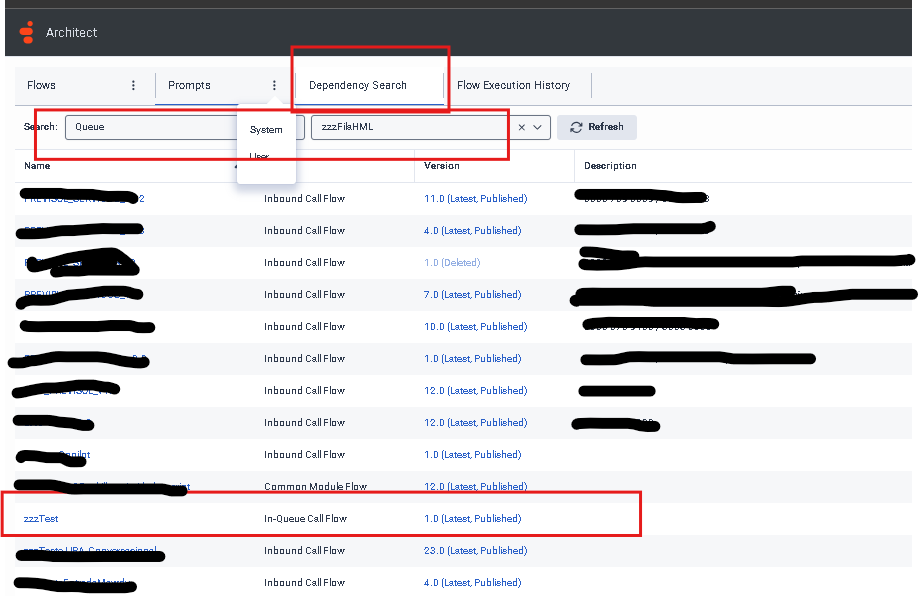Choose System from the Prompts menu

pos(266,130)
